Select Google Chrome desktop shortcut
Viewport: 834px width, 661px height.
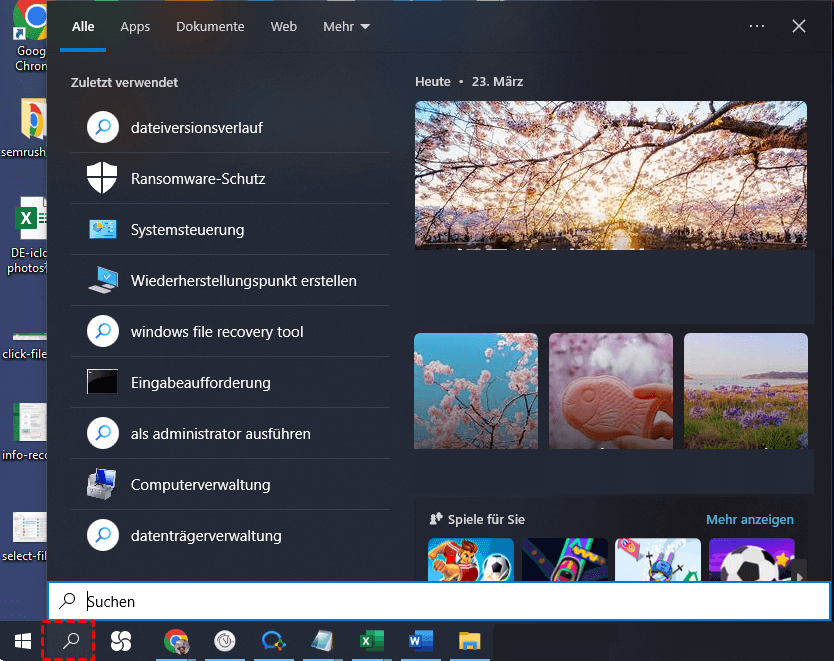29,36
